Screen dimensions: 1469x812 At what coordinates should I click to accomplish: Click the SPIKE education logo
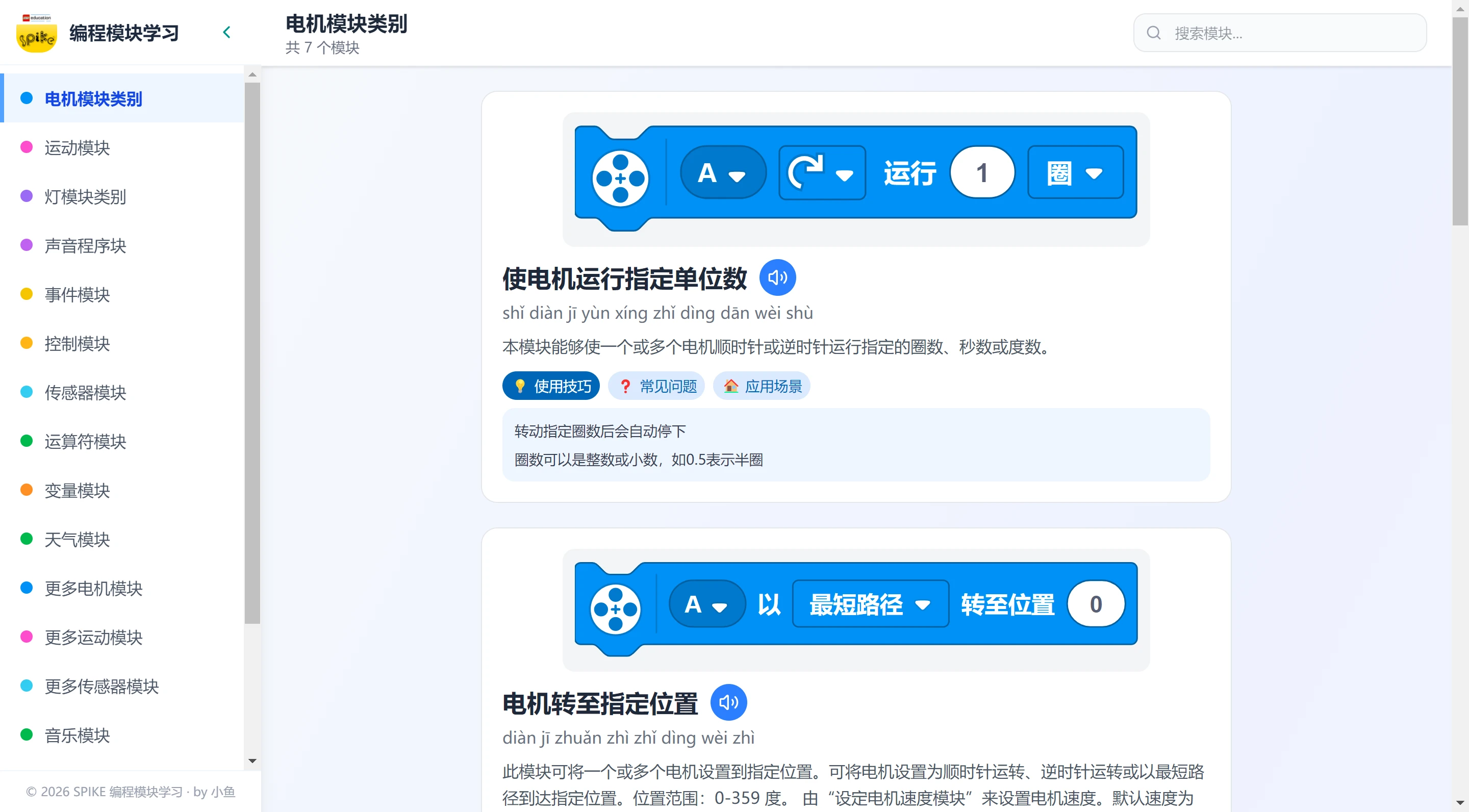(x=37, y=33)
